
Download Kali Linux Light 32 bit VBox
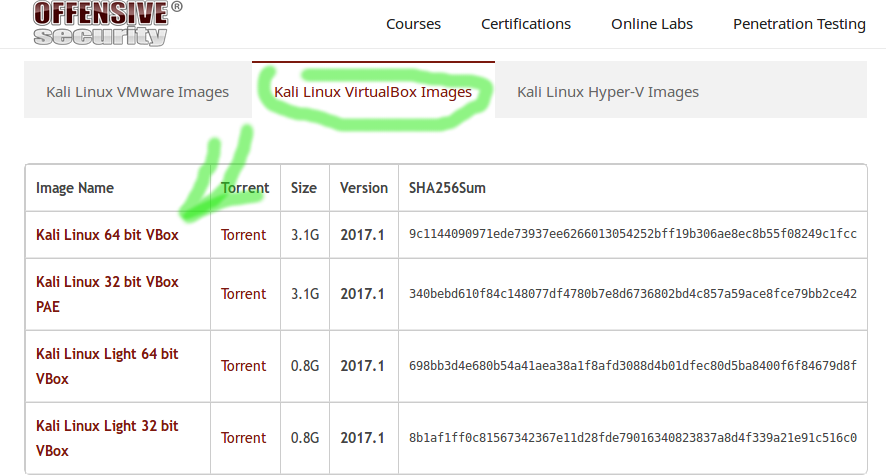click(107, 438)
